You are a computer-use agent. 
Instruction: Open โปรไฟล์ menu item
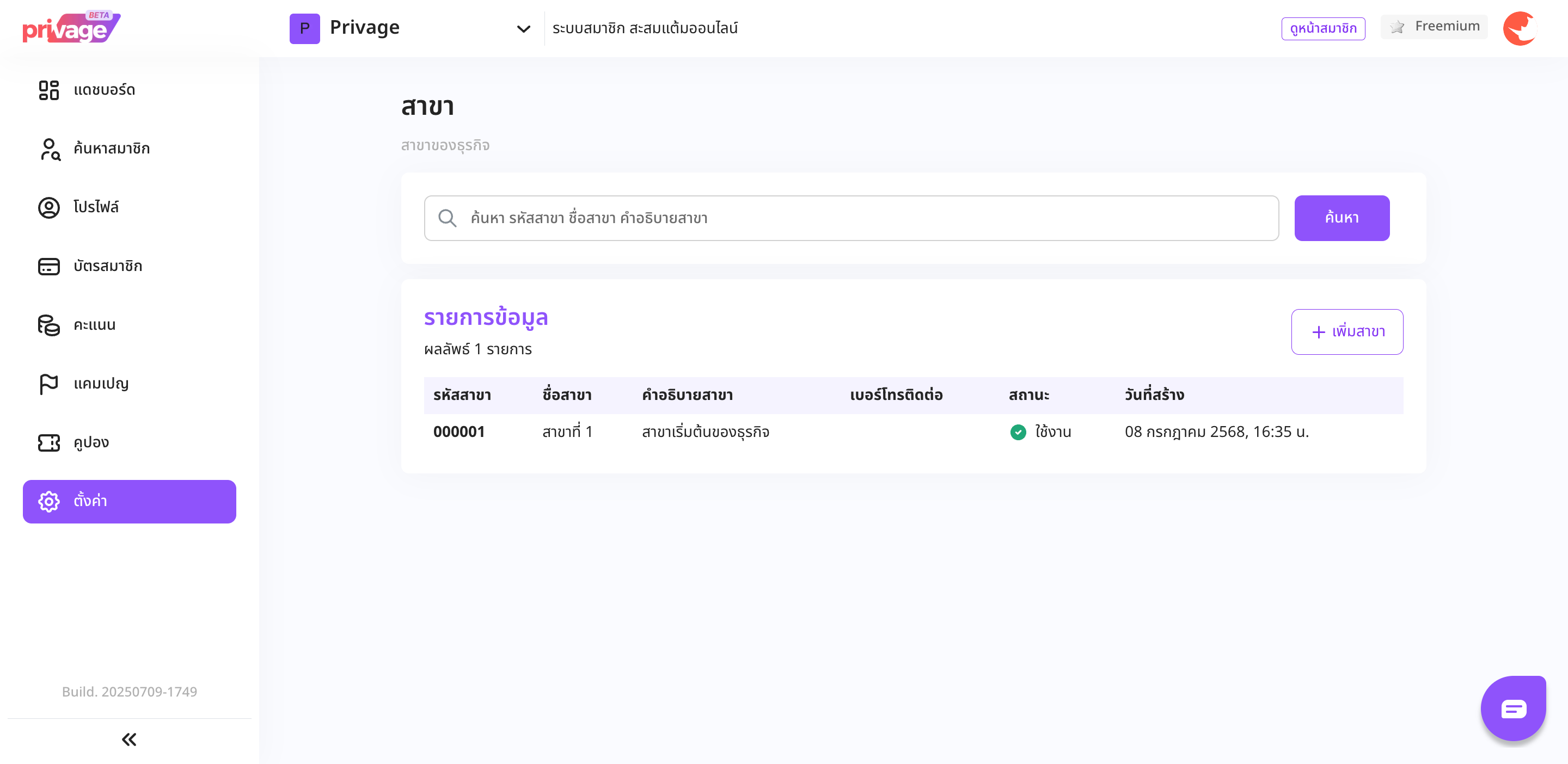coord(129,207)
